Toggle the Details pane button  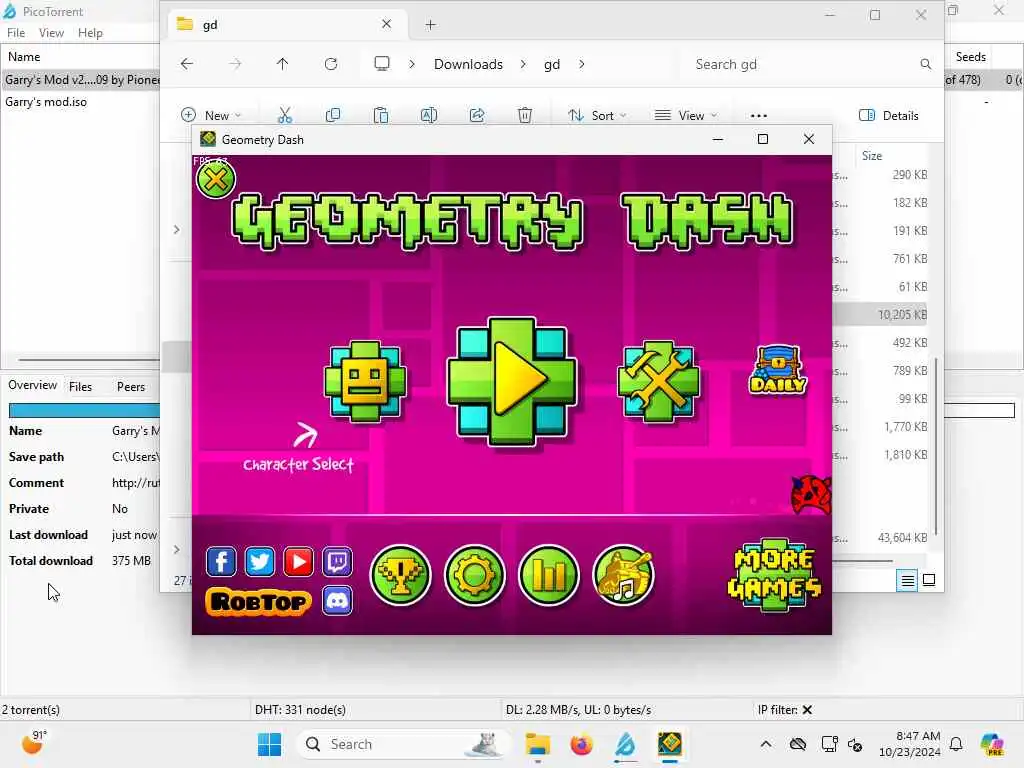coord(889,116)
